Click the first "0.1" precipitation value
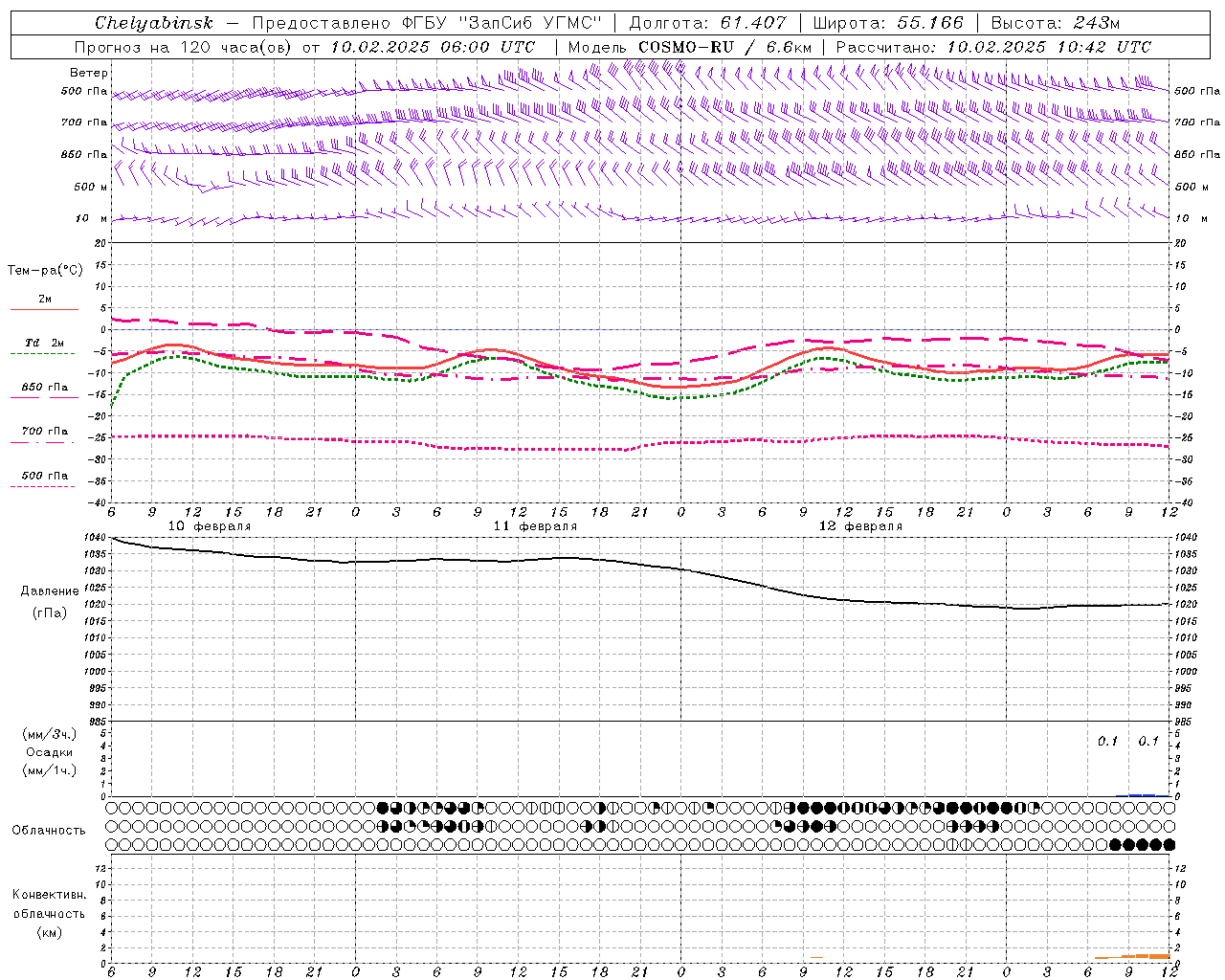The image size is (1225, 980). coord(1107,741)
